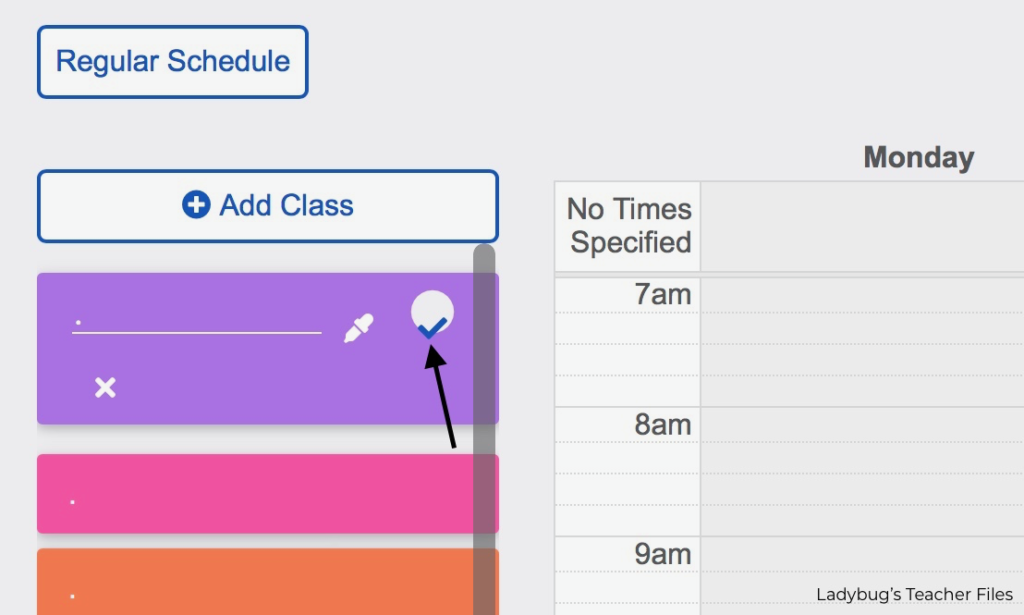1024x615 pixels.
Task: Select the orange class card
Action: pyautogui.click(x=255, y=582)
